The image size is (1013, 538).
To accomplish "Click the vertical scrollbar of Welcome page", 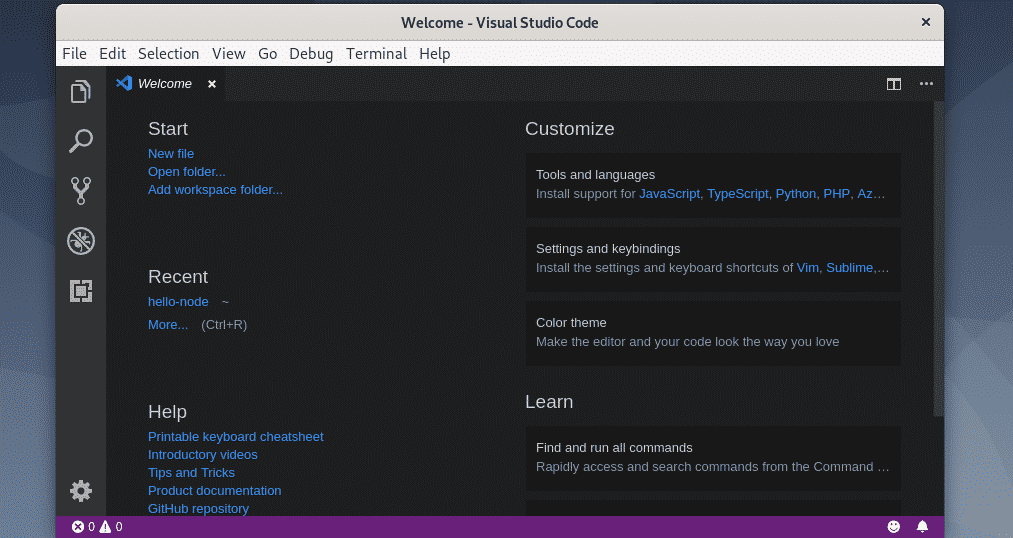I will pos(937,260).
